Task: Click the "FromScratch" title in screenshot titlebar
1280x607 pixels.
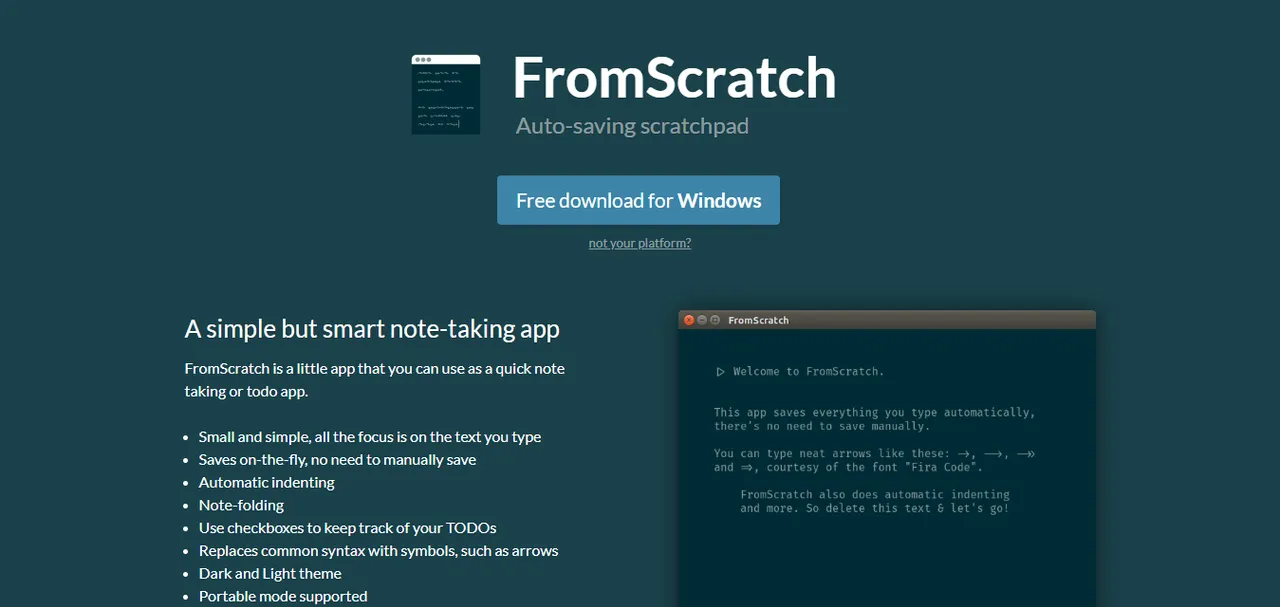Action: [x=758, y=320]
